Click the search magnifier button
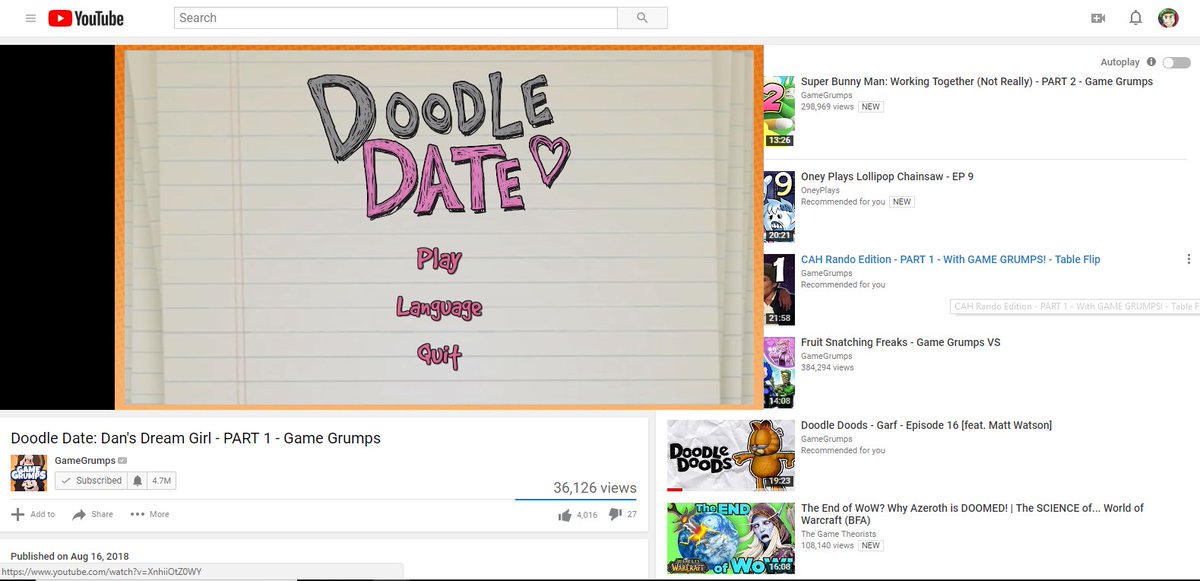 click(642, 18)
